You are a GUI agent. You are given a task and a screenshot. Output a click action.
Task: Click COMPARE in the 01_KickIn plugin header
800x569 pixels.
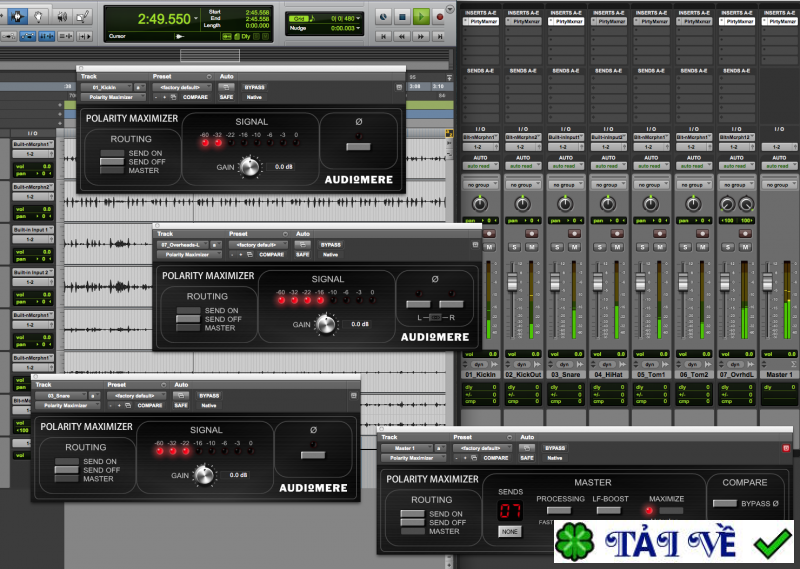[194, 97]
